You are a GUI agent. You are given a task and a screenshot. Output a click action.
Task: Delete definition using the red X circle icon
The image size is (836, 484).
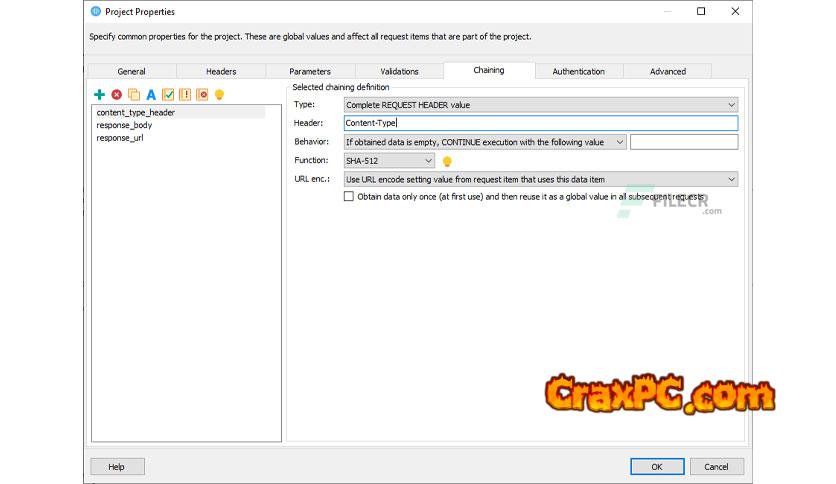coord(117,95)
